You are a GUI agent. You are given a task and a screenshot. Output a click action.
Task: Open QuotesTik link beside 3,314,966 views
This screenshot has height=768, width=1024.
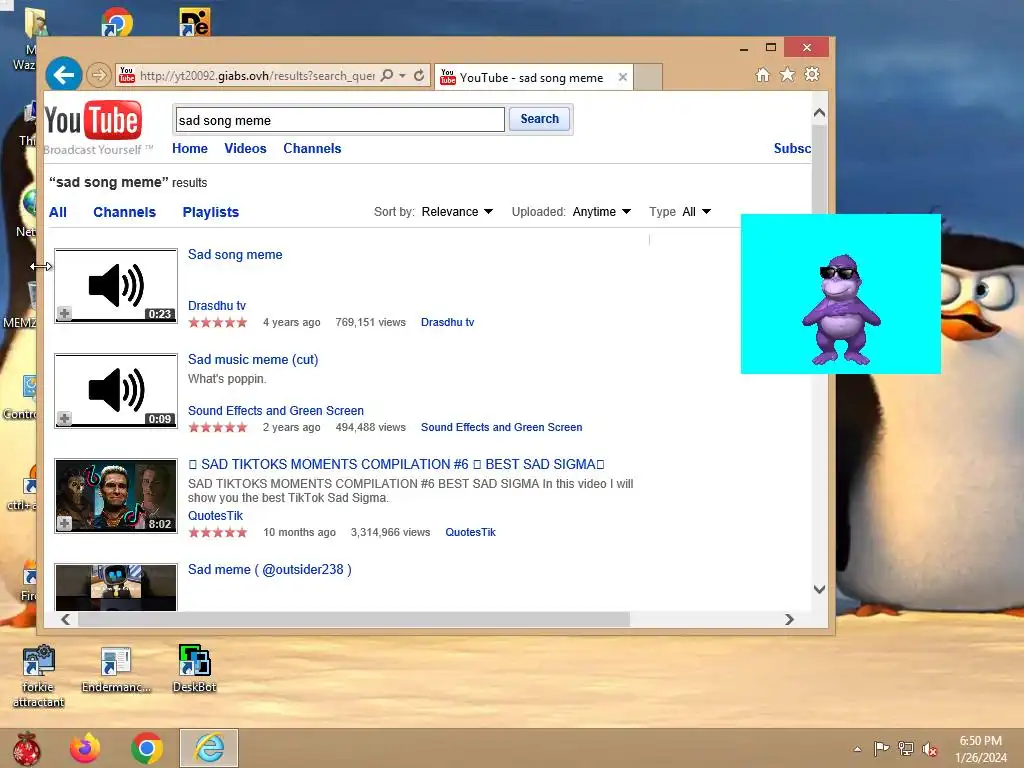click(470, 533)
